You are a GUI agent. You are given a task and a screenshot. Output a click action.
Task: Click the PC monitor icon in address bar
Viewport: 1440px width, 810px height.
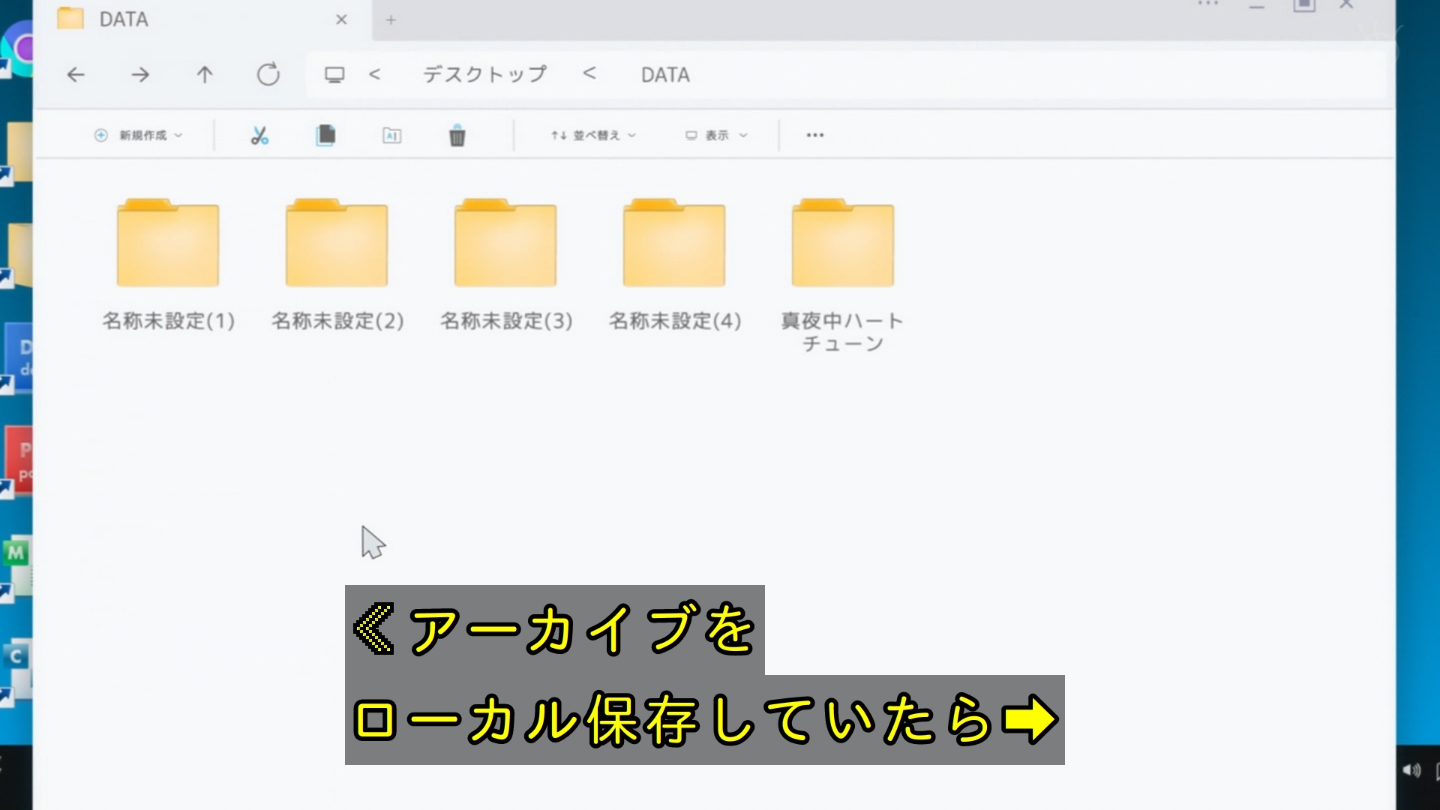(335, 75)
